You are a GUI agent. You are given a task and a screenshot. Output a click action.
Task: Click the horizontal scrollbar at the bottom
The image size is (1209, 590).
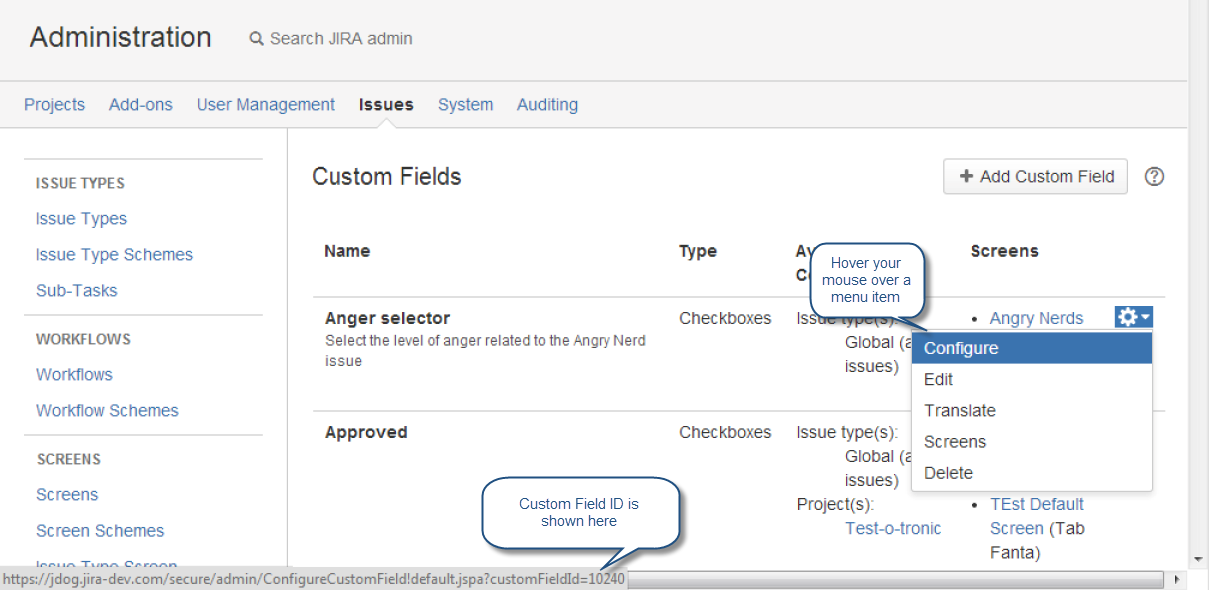[x=894, y=579]
